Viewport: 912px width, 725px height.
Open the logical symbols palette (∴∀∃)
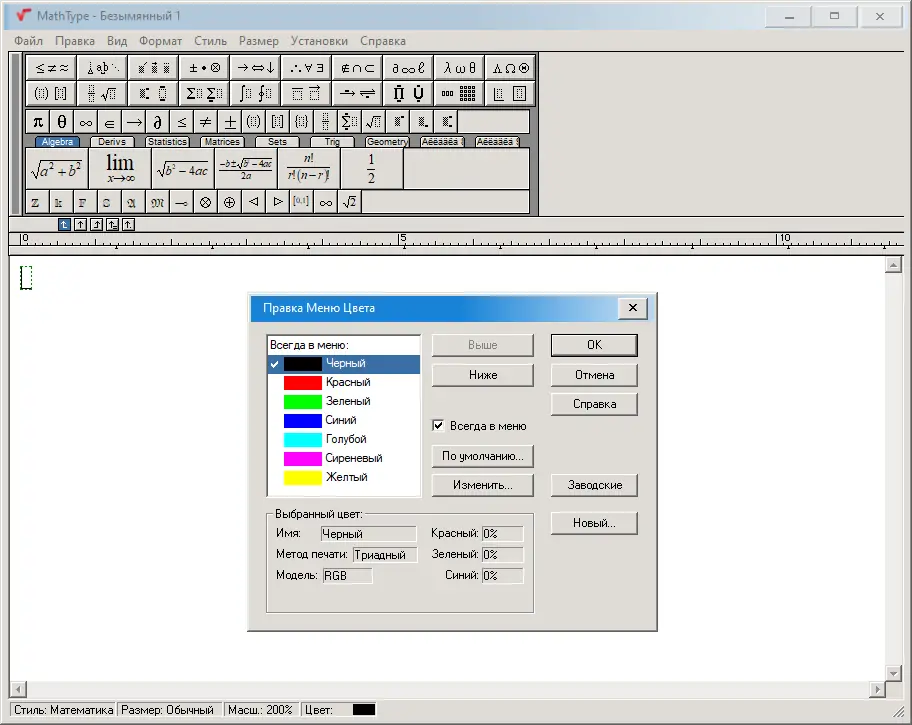pyautogui.click(x=307, y=68)
